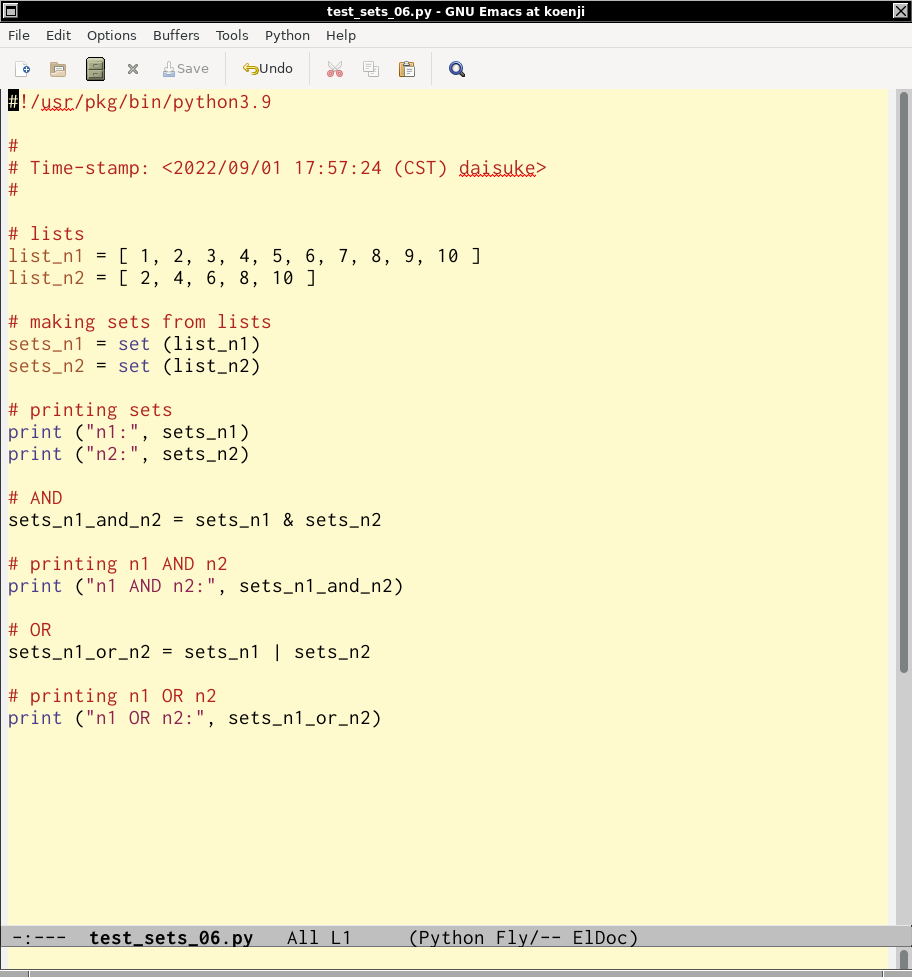Viewport: 912px width, 977px height.
Task: Open the directory browser drawer icon
Action: pos(95,69)
